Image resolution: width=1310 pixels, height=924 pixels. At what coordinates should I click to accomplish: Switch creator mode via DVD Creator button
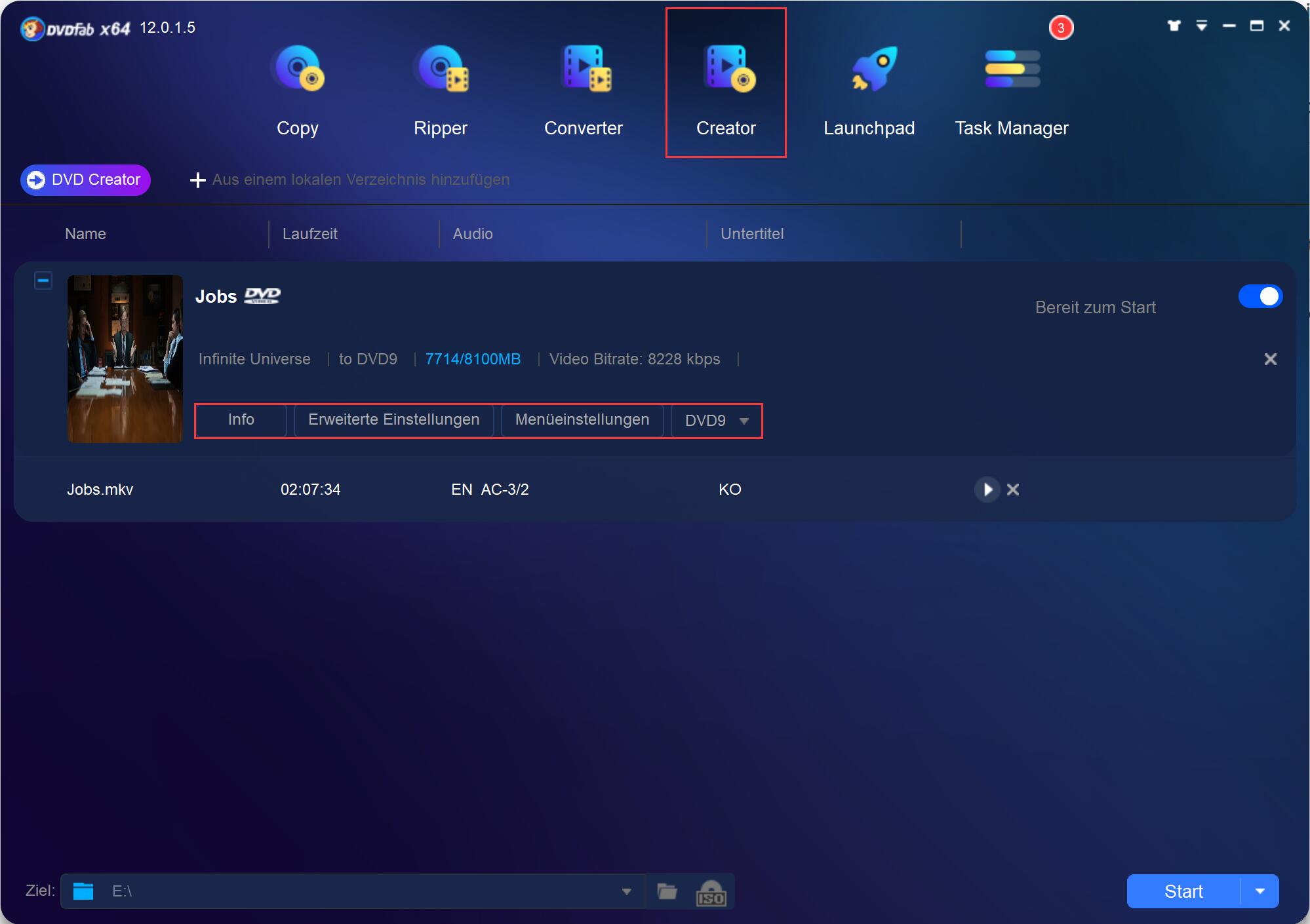(86, 180)
